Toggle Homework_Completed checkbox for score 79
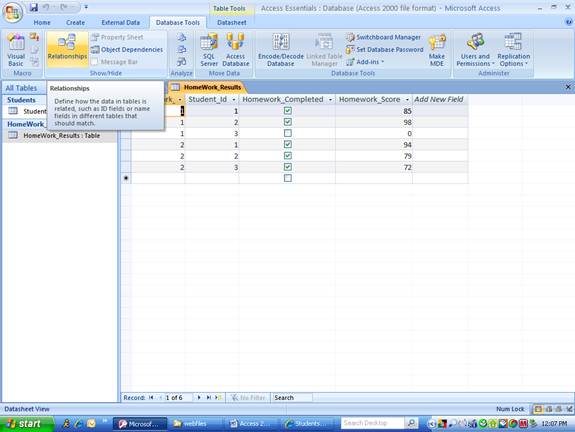 click(x=288, y=156)
